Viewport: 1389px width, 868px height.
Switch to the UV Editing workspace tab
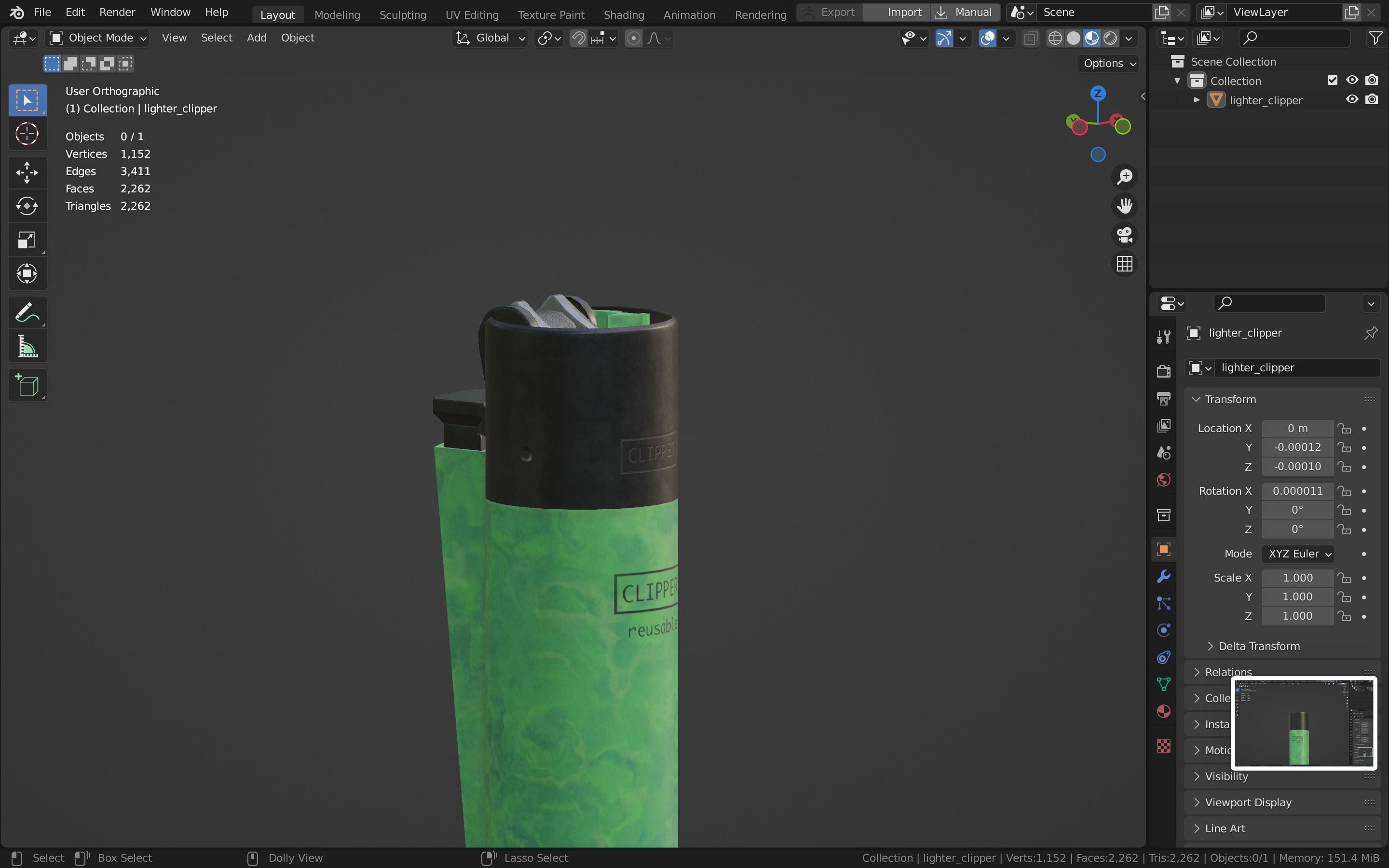[x=472, y=15]
